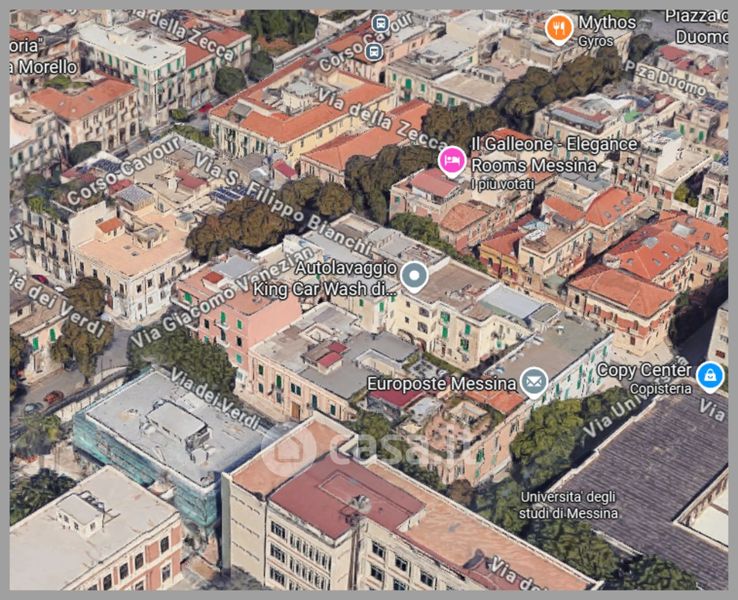Select the Autolavaggio King Car Wash marker

pyautogui.click(x=414, y=277)
